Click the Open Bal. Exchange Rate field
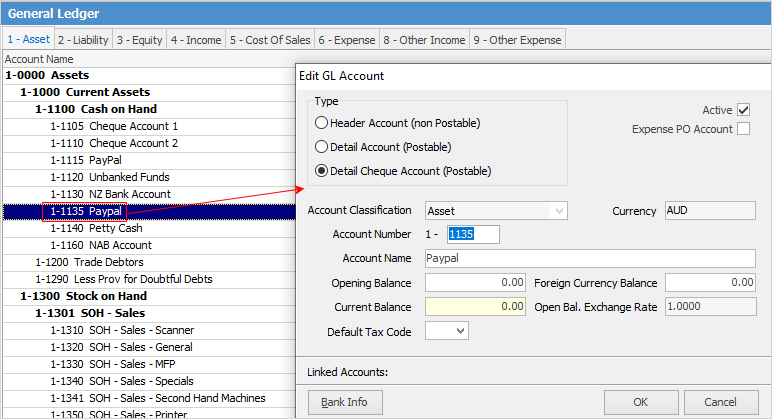Viewport: 772px width, 419px height. point(710,306)
